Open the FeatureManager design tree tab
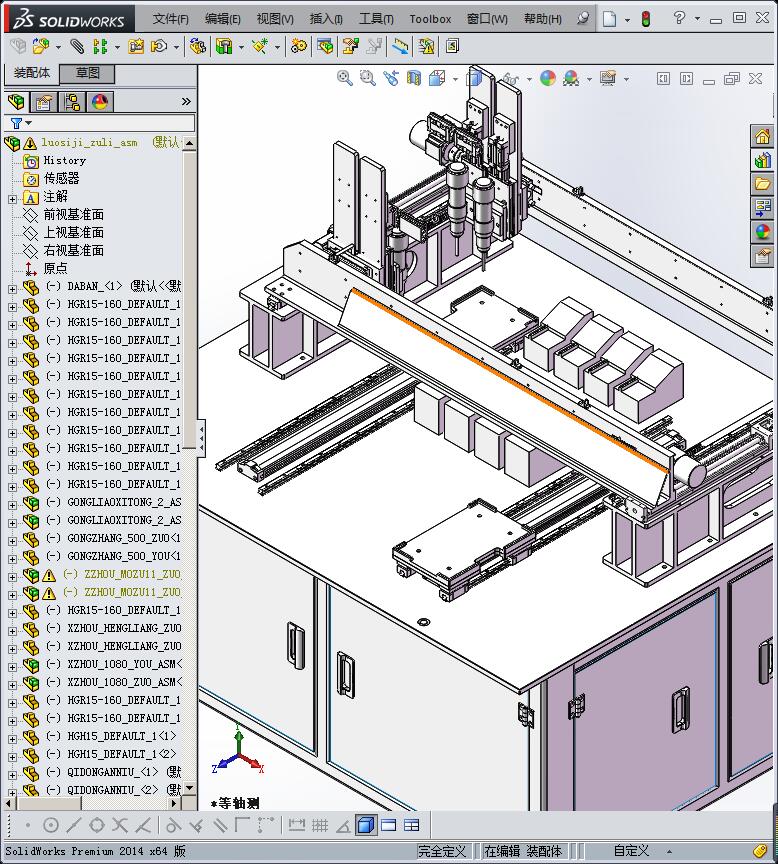The image size is (778, 864). pyautogui.click(x=17, y=102)
